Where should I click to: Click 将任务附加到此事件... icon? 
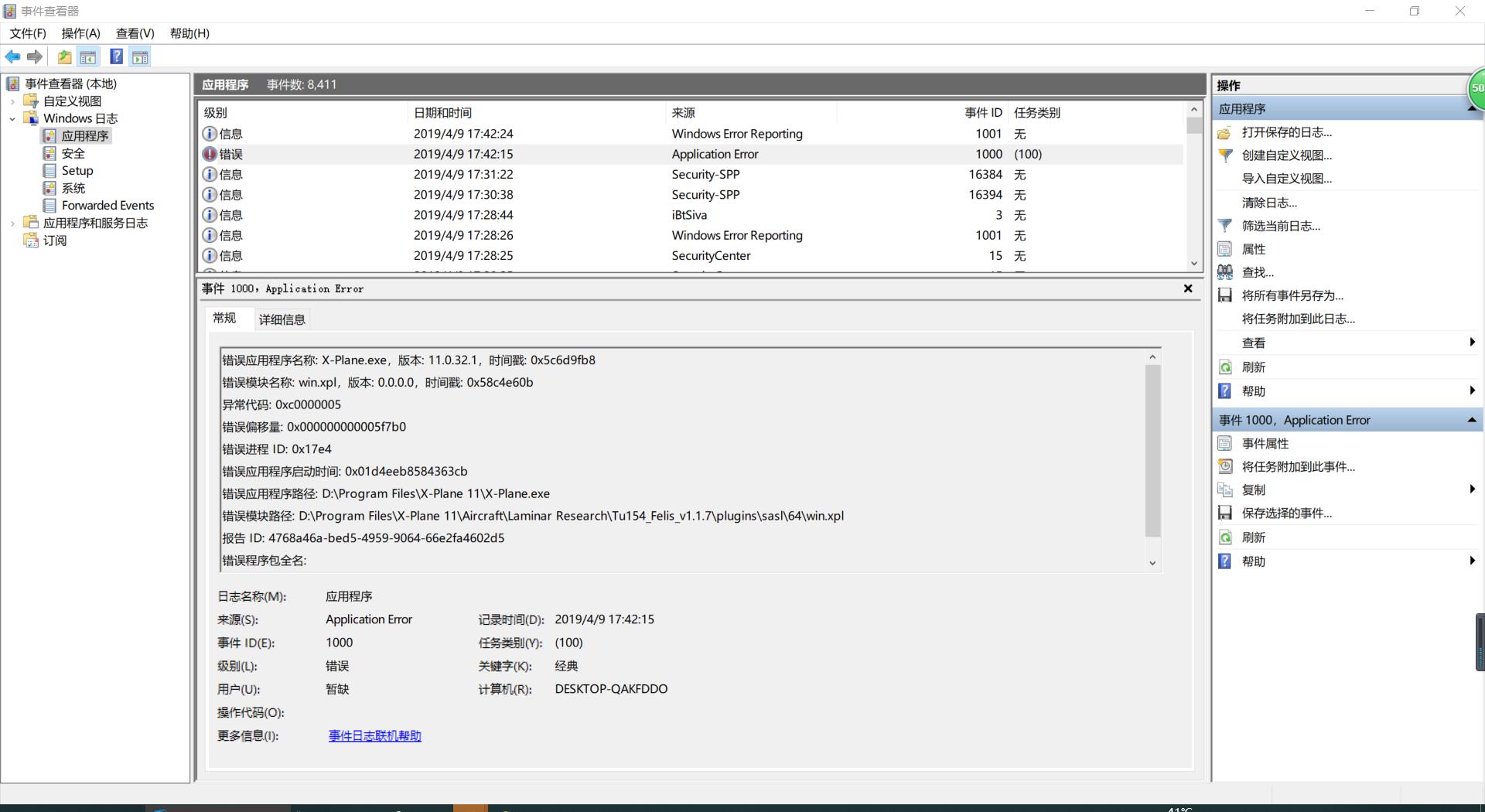(x=1225, y=466)
